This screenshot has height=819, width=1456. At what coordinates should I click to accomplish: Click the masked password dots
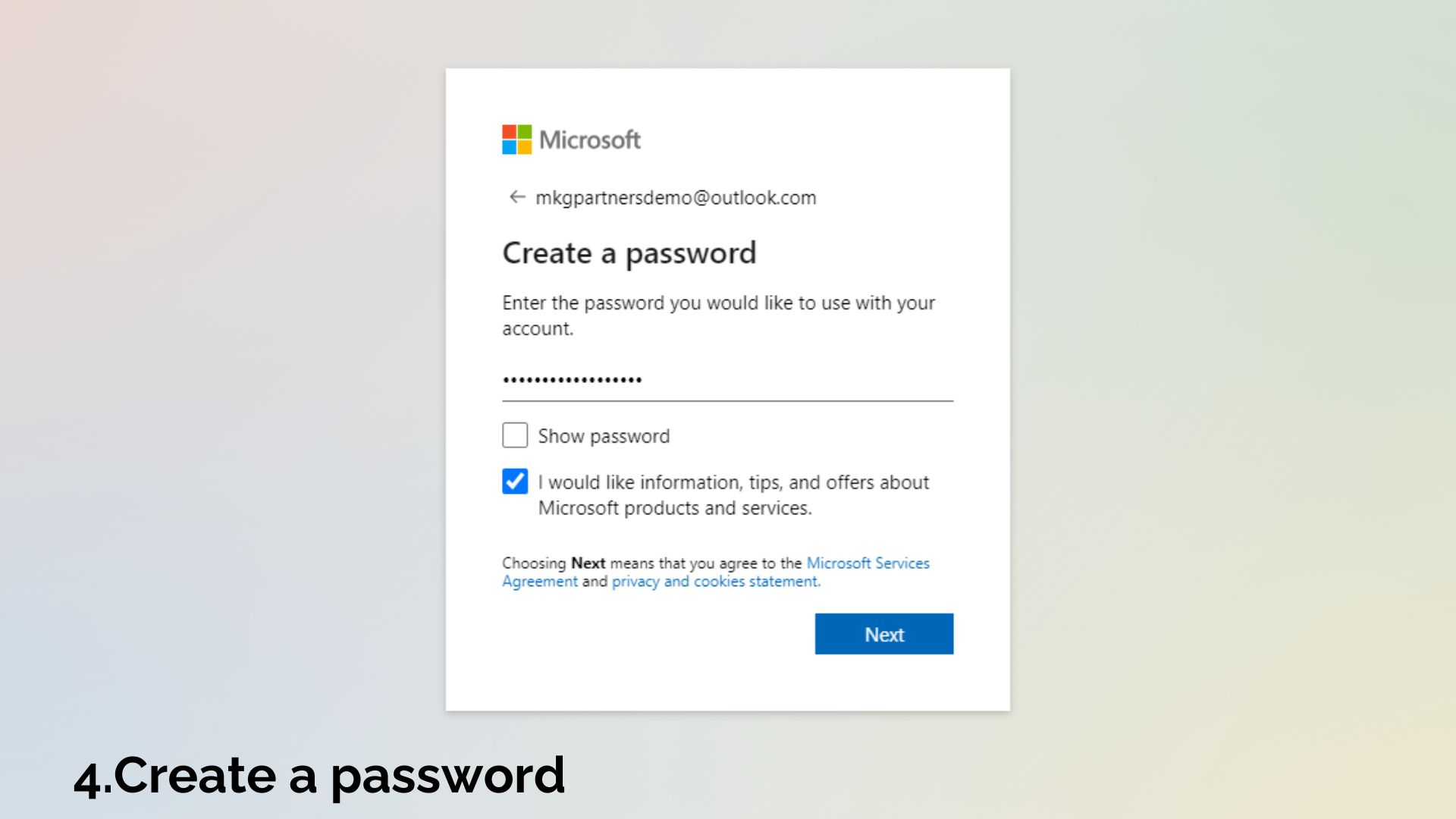pos(573,380)
